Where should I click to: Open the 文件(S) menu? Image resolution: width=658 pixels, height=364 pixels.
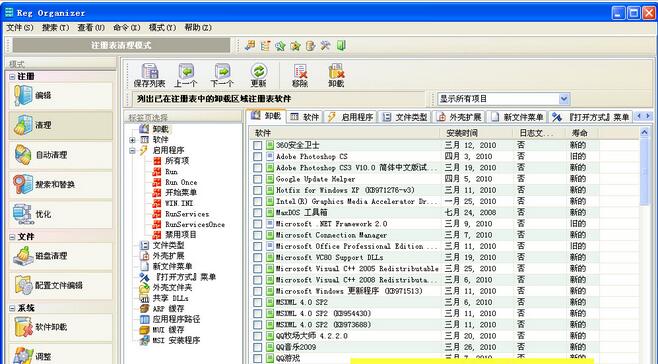[20, 28]
